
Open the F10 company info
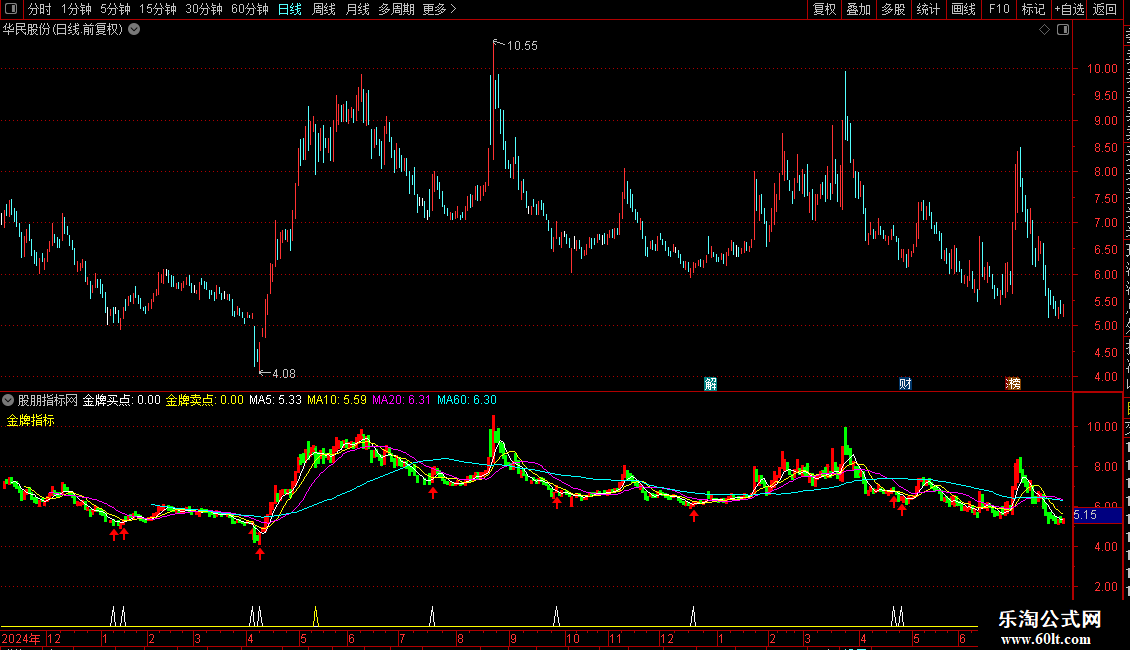click(x=999, y=9)
